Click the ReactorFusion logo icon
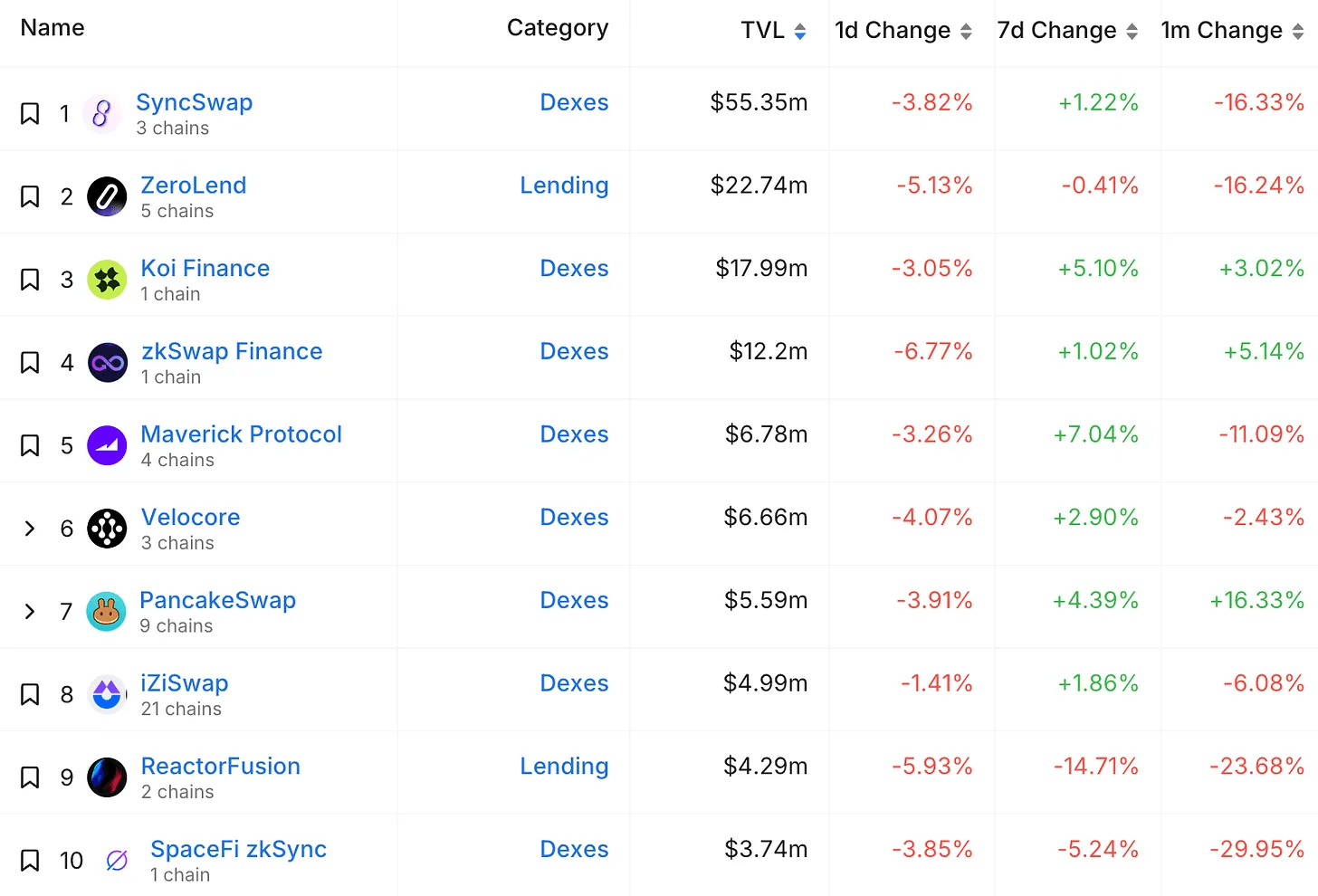 pyautogui.click(x=107, y=777)
